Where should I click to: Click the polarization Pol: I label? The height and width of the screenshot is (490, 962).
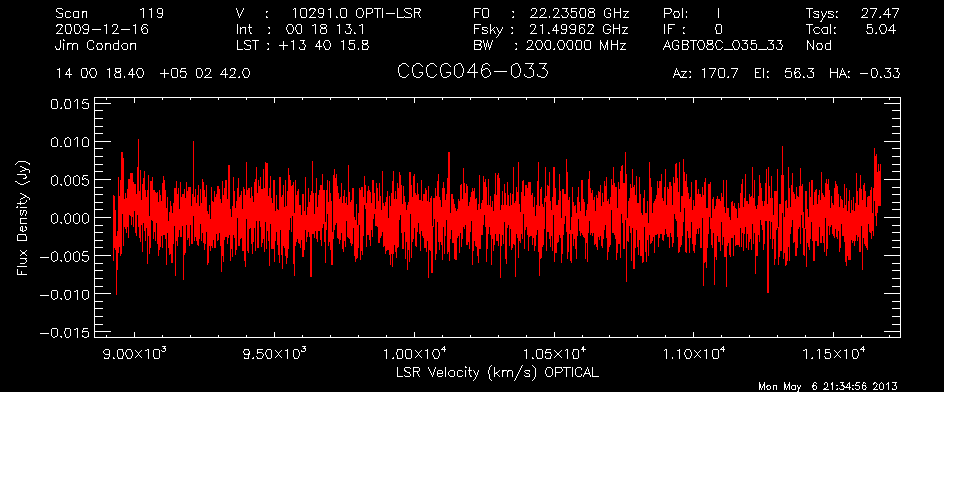691,13
